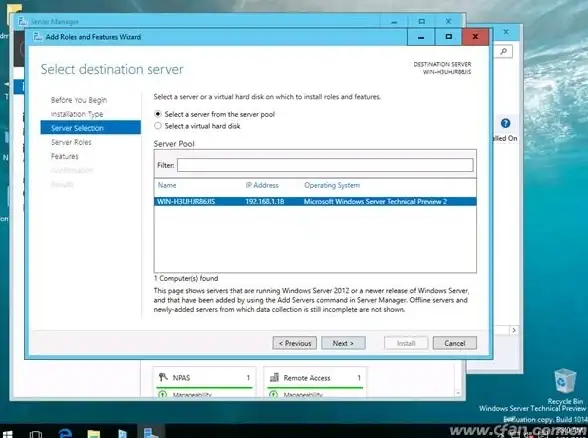This screenshot has height=438, width=588.
Task: Select server row WIN-H3UHJR86JIS
Action: coord(315,201)
